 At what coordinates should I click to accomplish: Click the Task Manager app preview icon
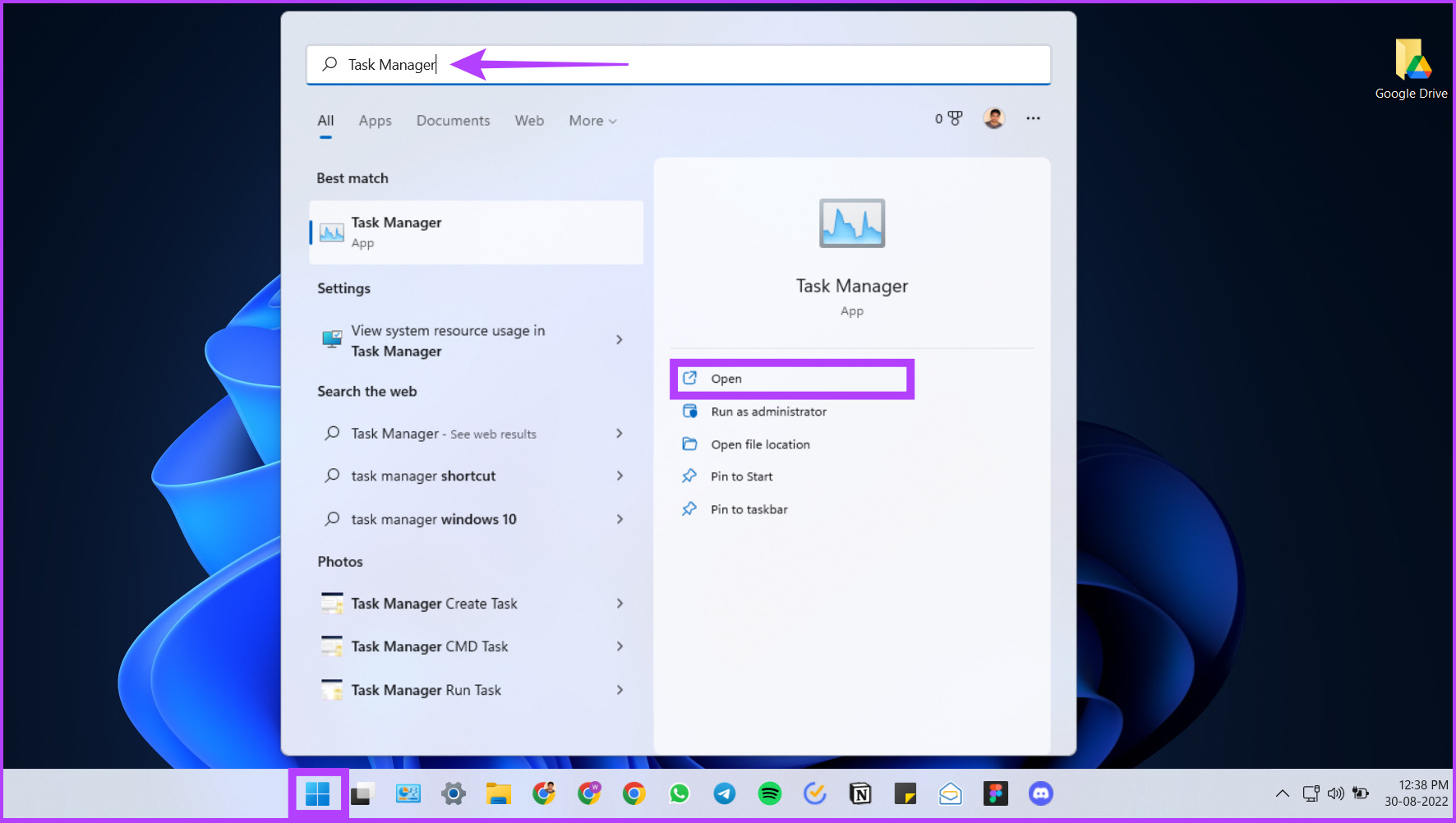tap(851, 223)
